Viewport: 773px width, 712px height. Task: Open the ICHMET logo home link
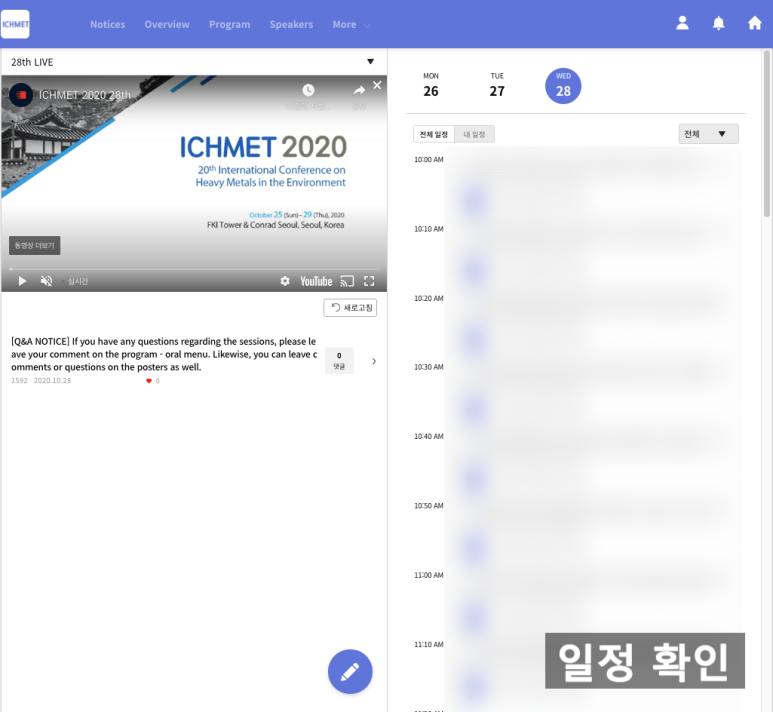[x=15, y=24]
